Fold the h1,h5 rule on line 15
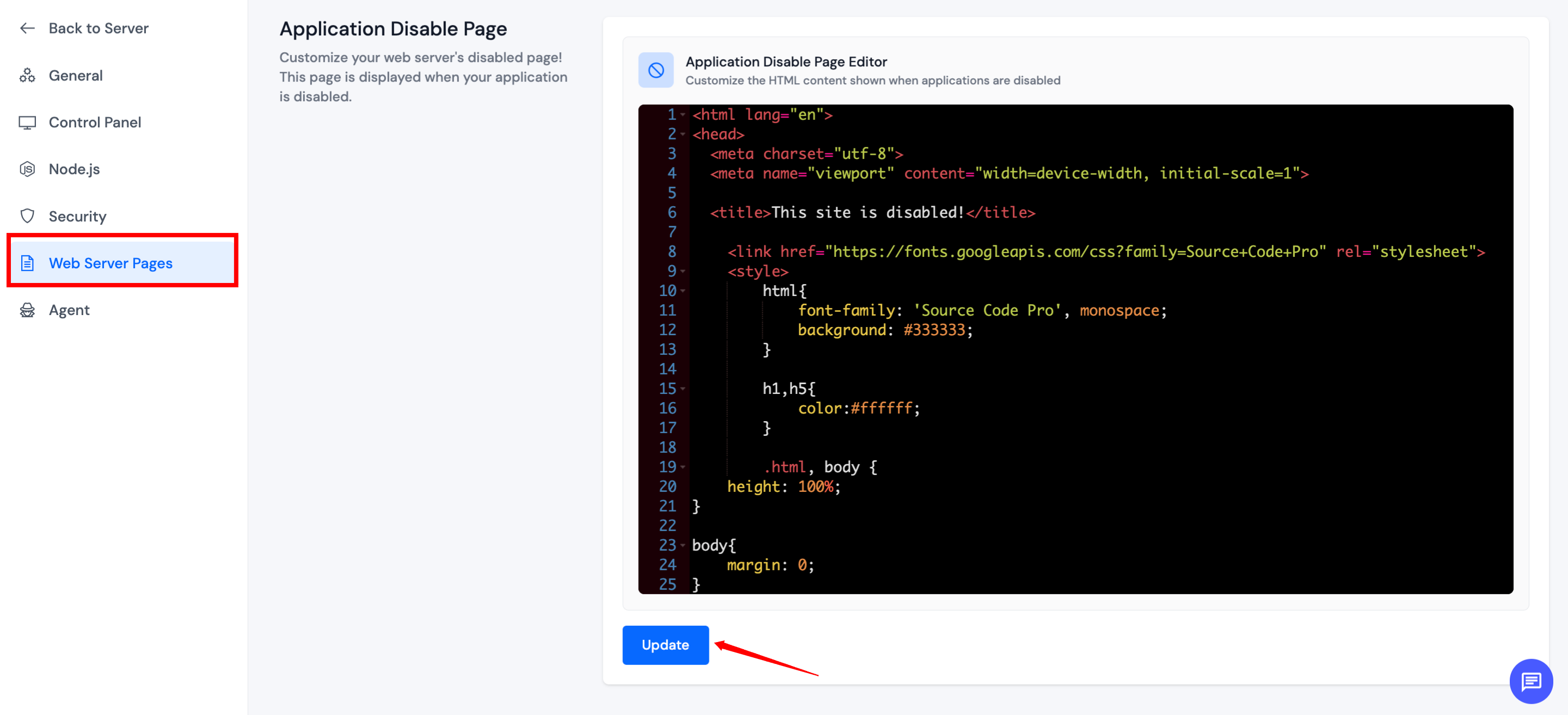The image size is (1568, 715). pos(683,389)
